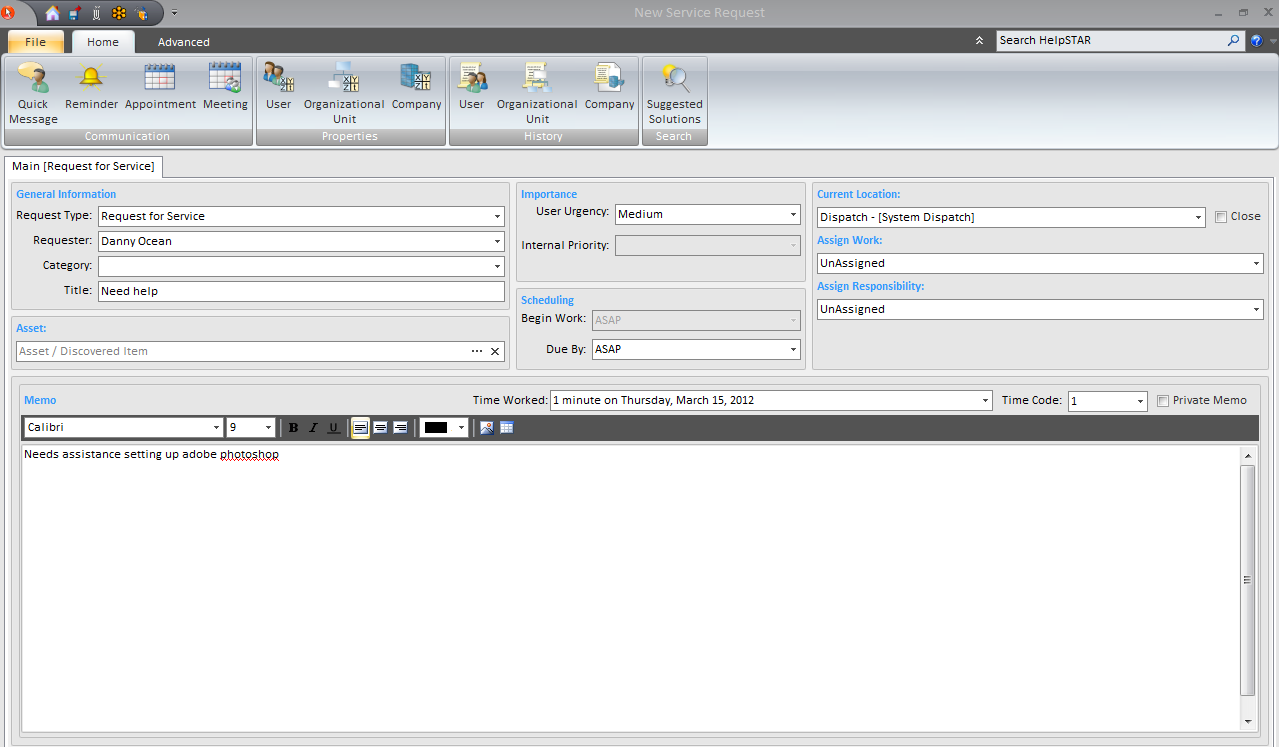Select the Main [Request for Service] tab
The width and height of the screenshot is (1279, 747).
pyautogui.click(x=83, y=166)
